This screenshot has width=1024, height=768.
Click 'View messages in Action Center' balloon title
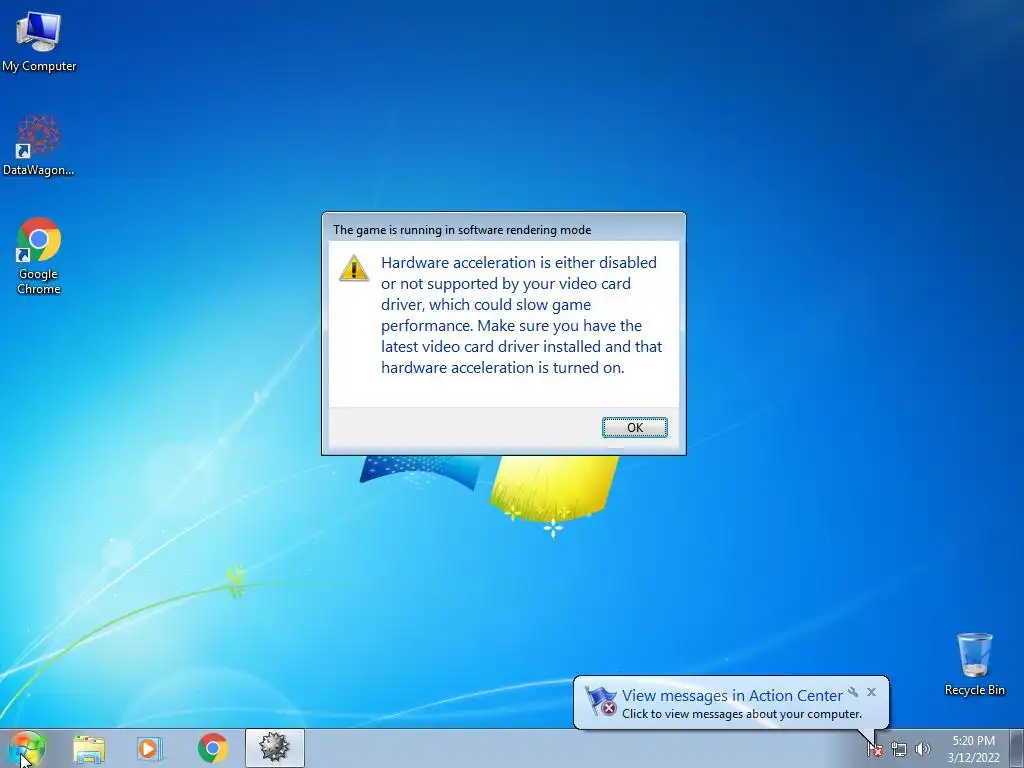coord(731,696)
